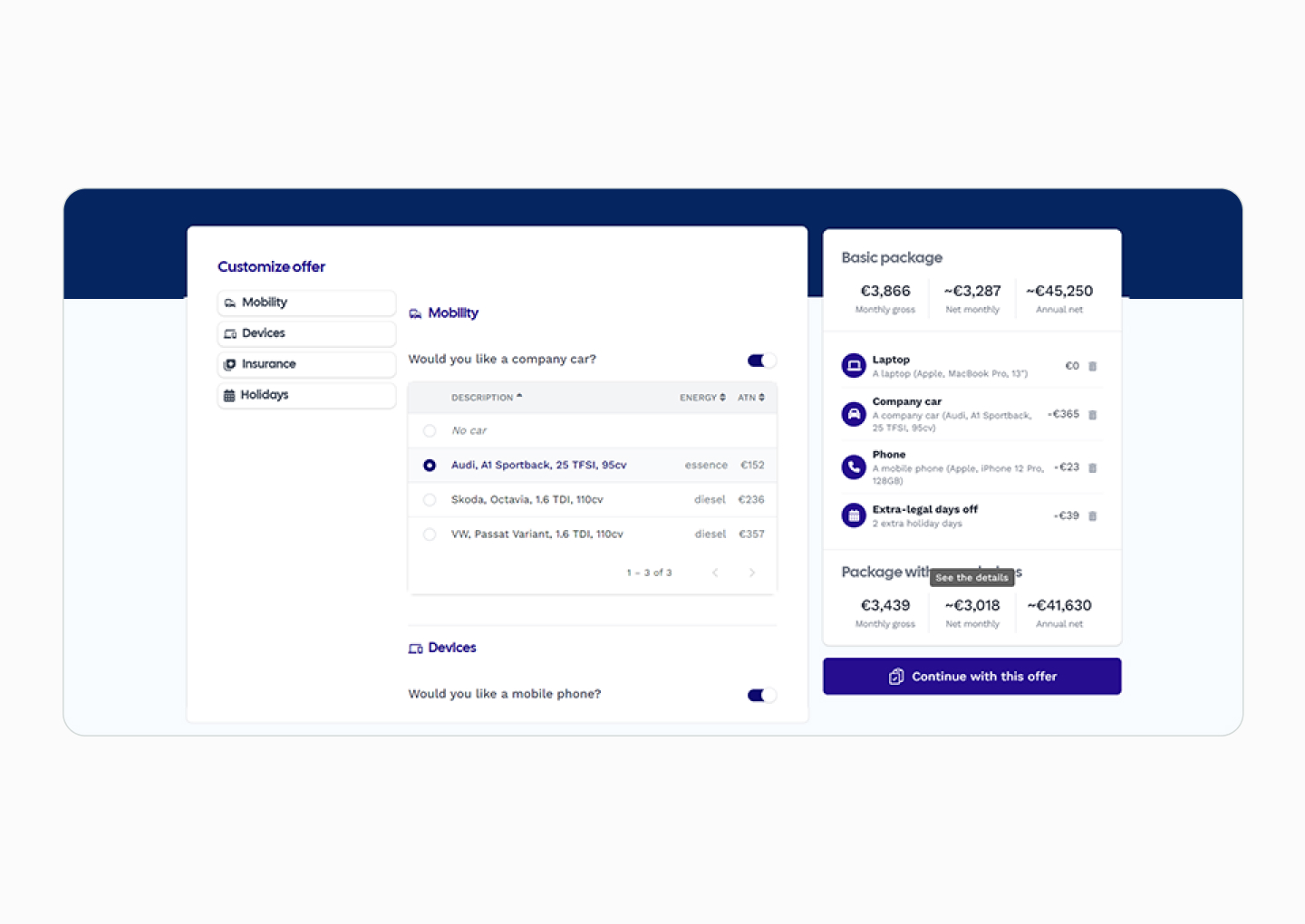Jump to the Holidays sidebar item
The width and height of the screenshot is (1305, 924).
(306, 395)
